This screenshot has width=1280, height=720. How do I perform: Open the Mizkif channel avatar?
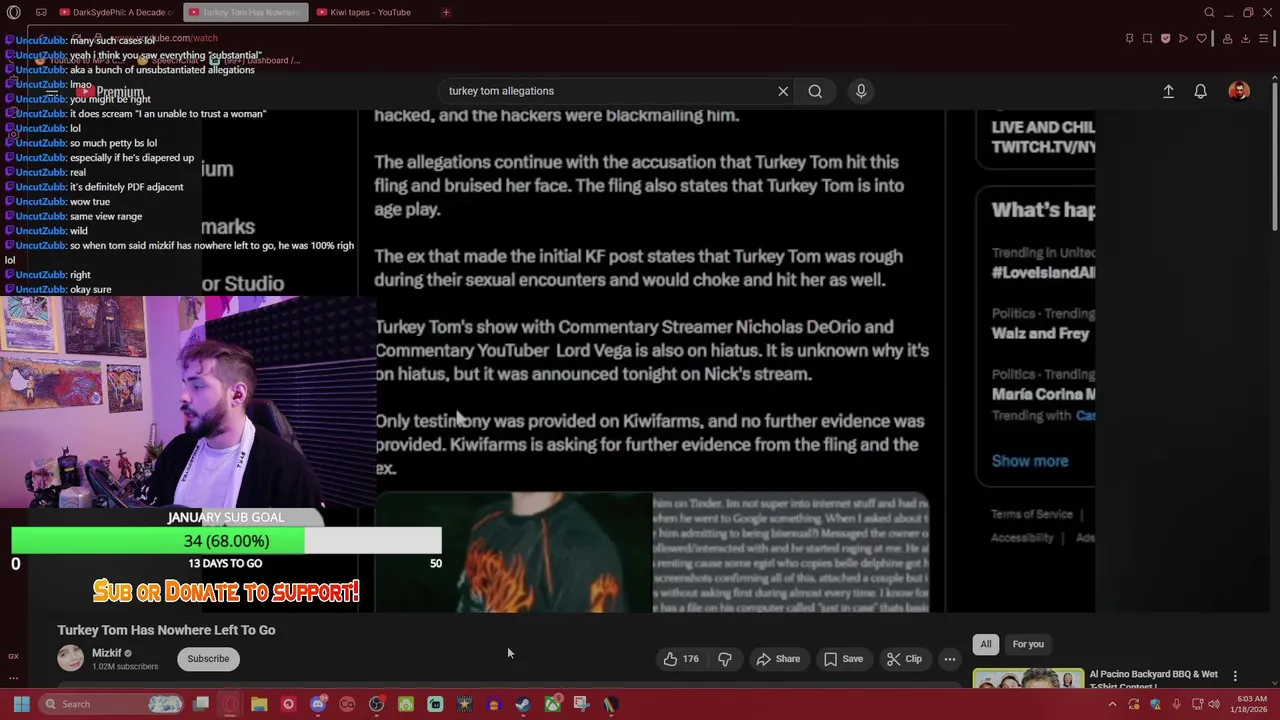click(70, 658)
